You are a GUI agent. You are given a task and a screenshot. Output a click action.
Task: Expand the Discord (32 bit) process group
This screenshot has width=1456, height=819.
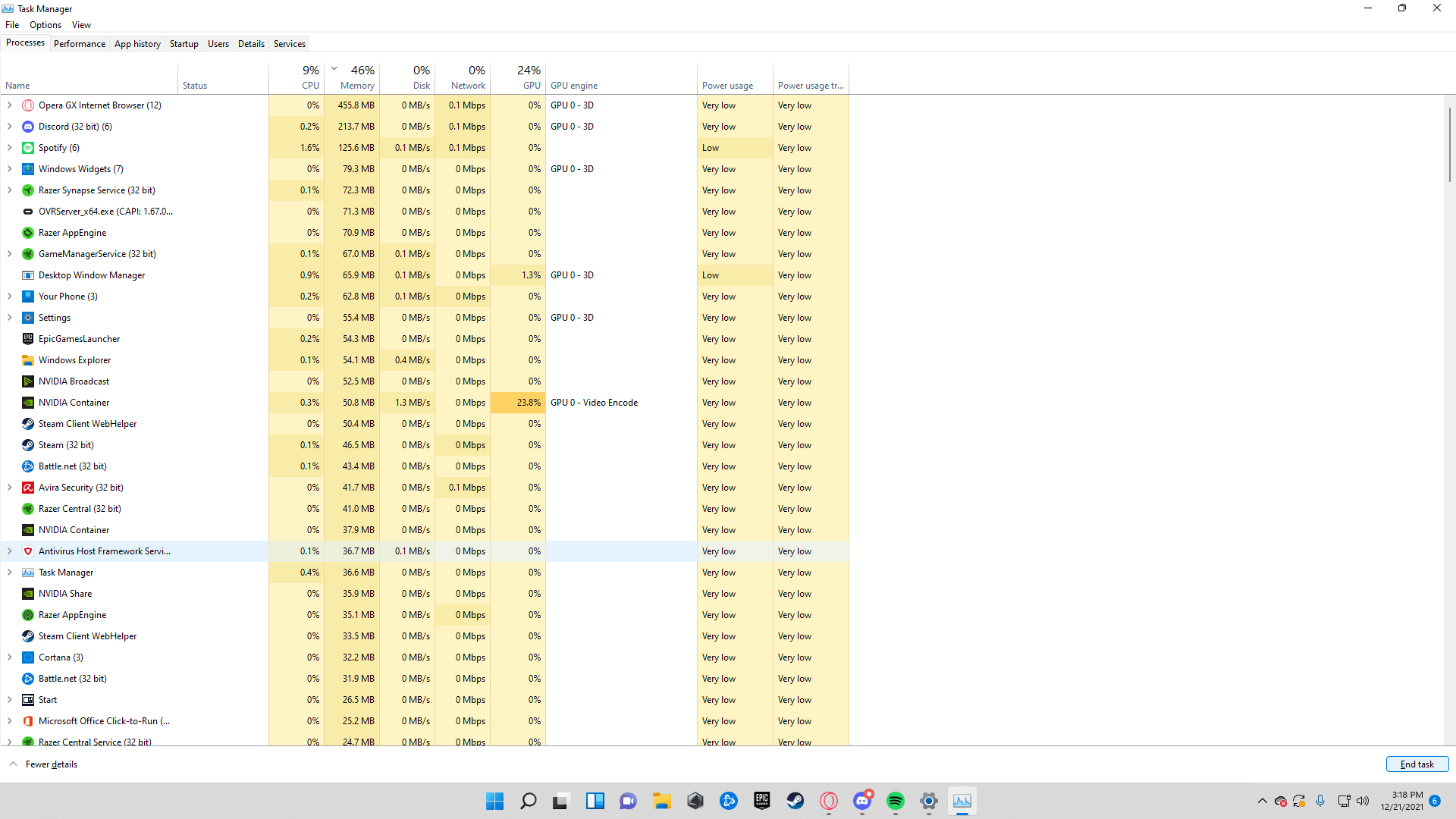coord(10,127)
